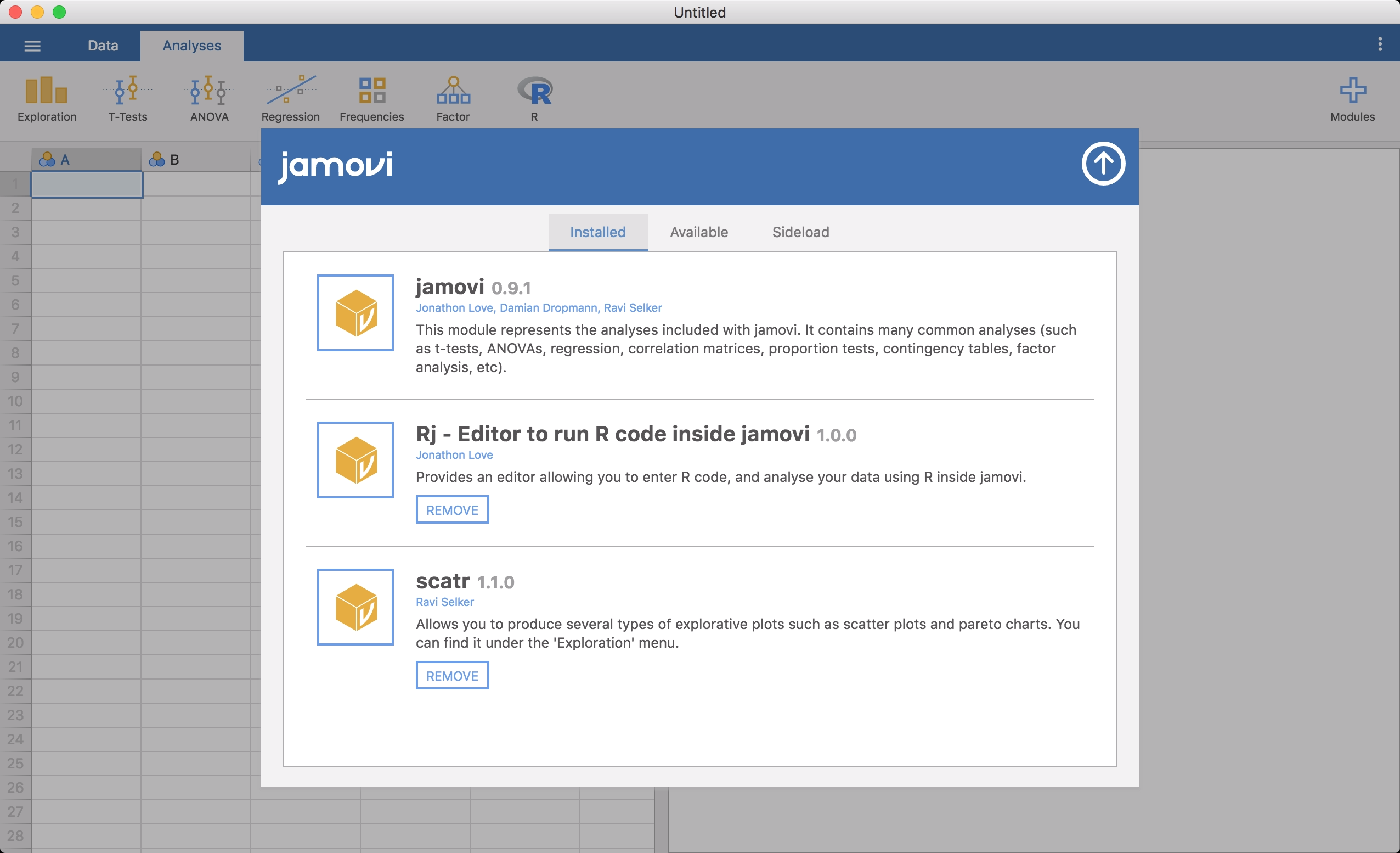Image resolution: width=1400 pixels, height=853 pixels.
Task: Open the hamburger main menu
Action: [x=32, y=46]
